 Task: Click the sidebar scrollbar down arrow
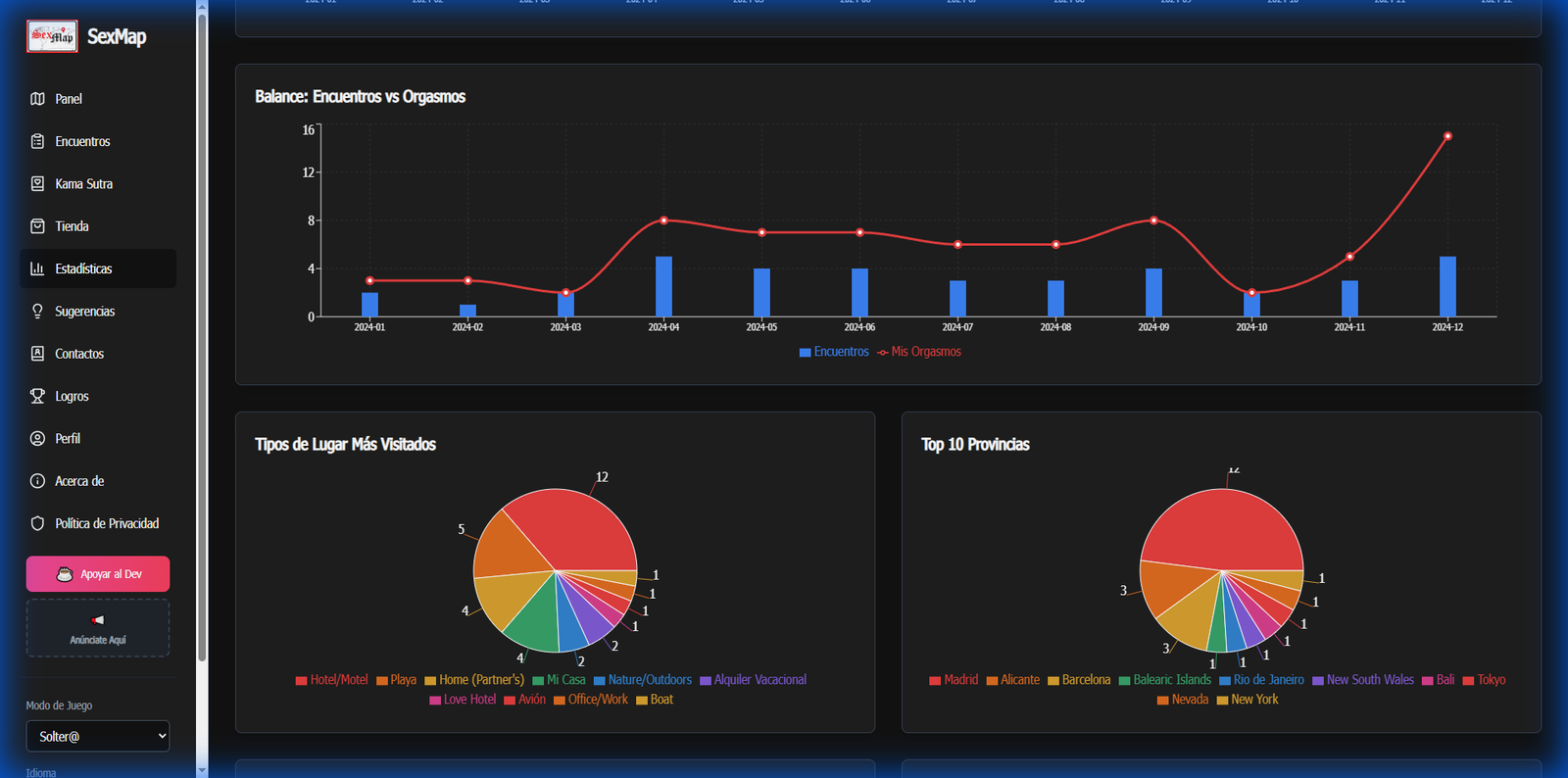202,770
